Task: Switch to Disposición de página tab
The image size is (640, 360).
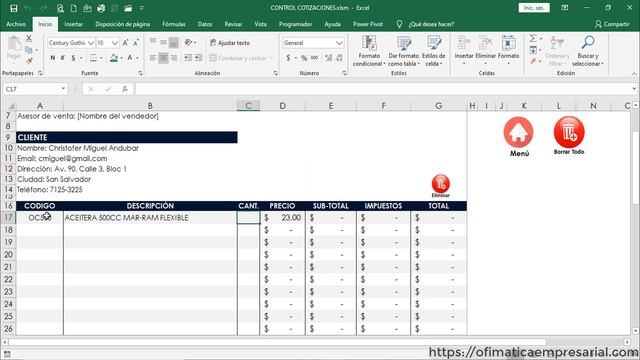Action: coord(122,24)
